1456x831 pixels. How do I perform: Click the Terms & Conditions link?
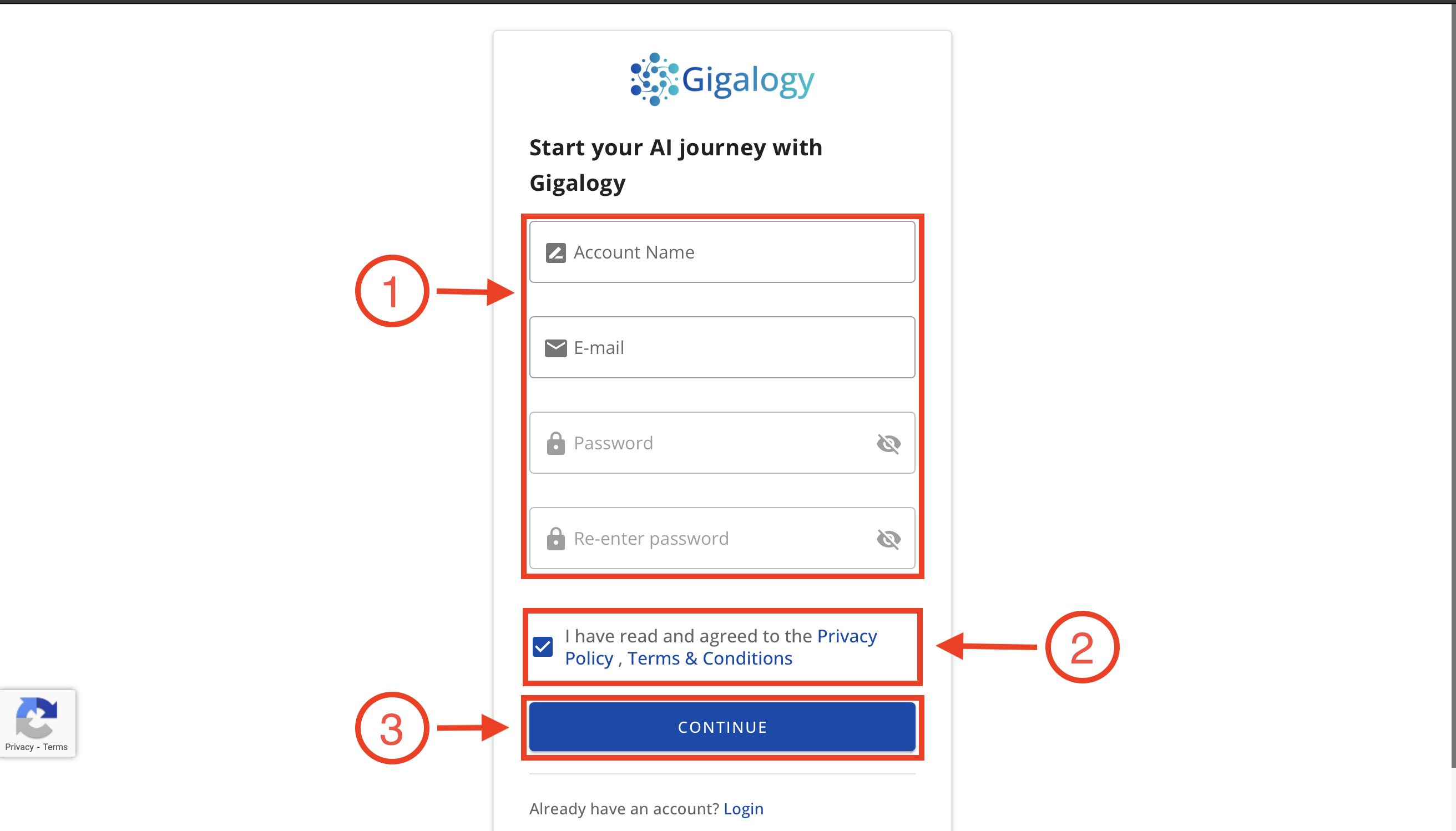pyautogui.click(x=710, y=658)
